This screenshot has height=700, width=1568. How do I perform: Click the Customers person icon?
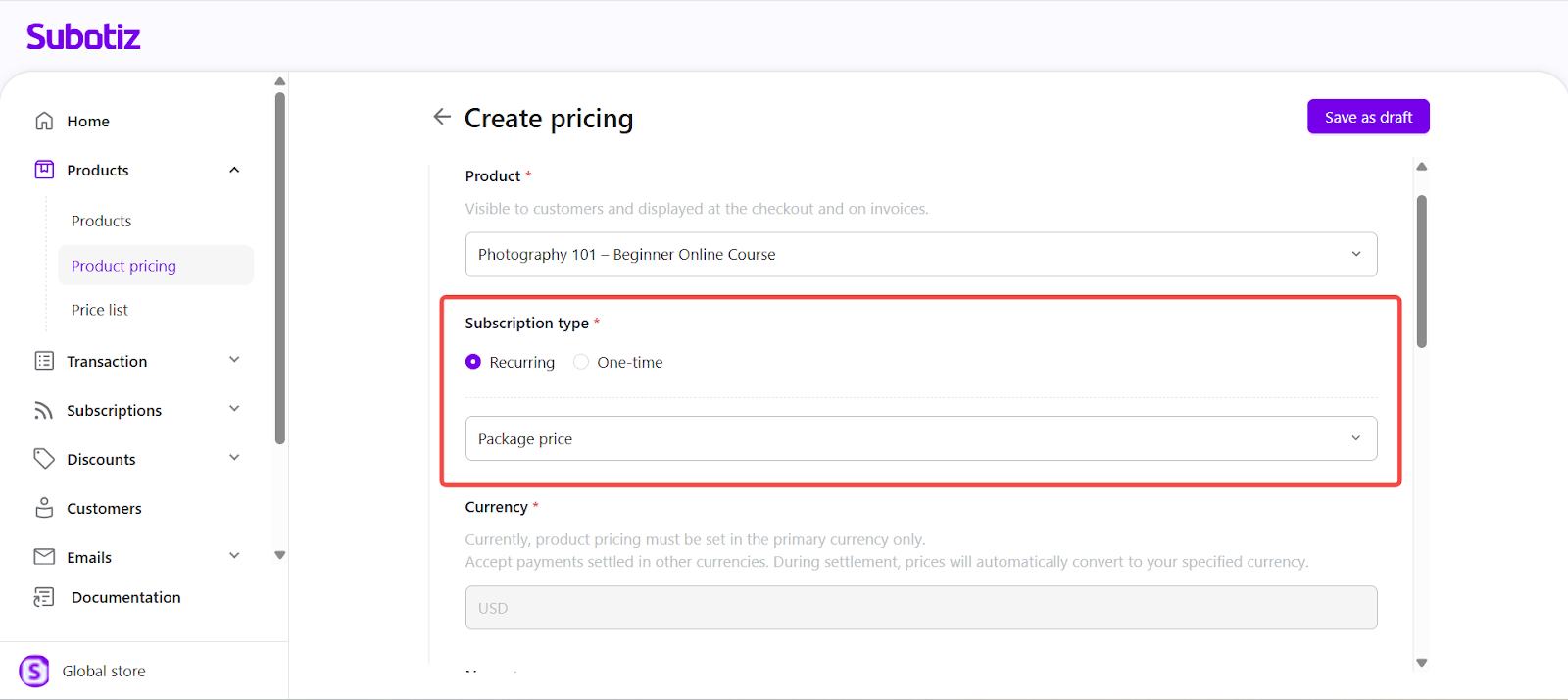44,508
